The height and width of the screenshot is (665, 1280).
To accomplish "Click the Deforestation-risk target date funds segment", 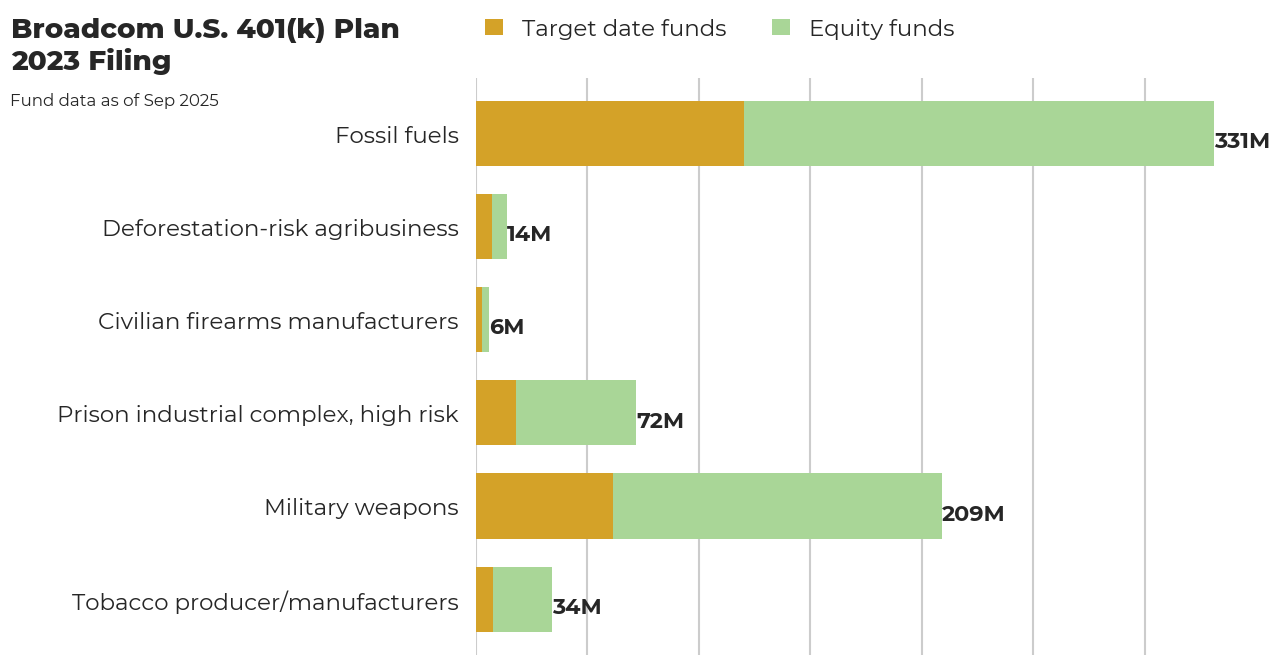I will [x=484, y=226].
